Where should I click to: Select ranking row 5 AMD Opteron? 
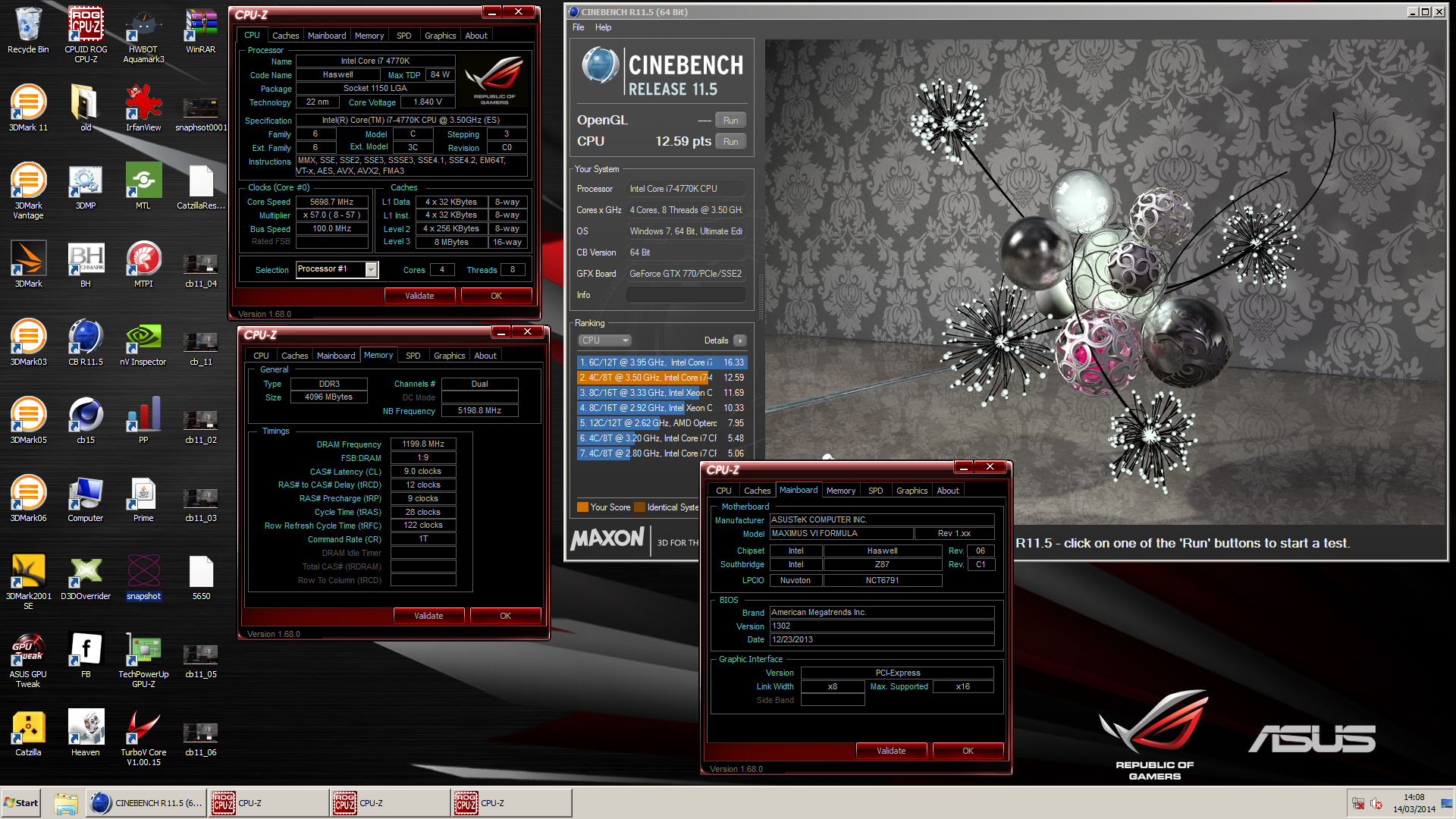pyautogui.click(x=662, y=423)
